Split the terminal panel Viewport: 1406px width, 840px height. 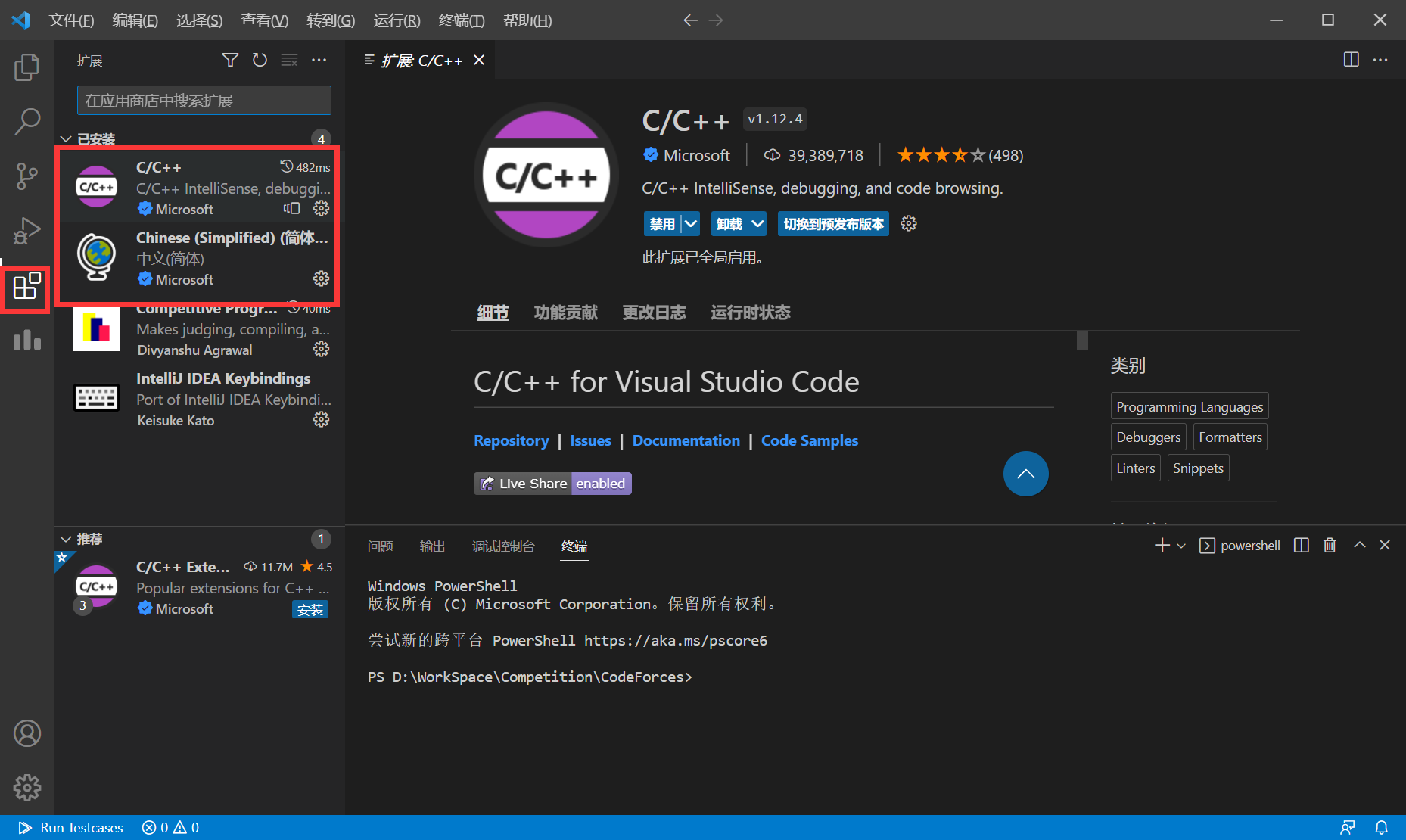(1302, 545)
